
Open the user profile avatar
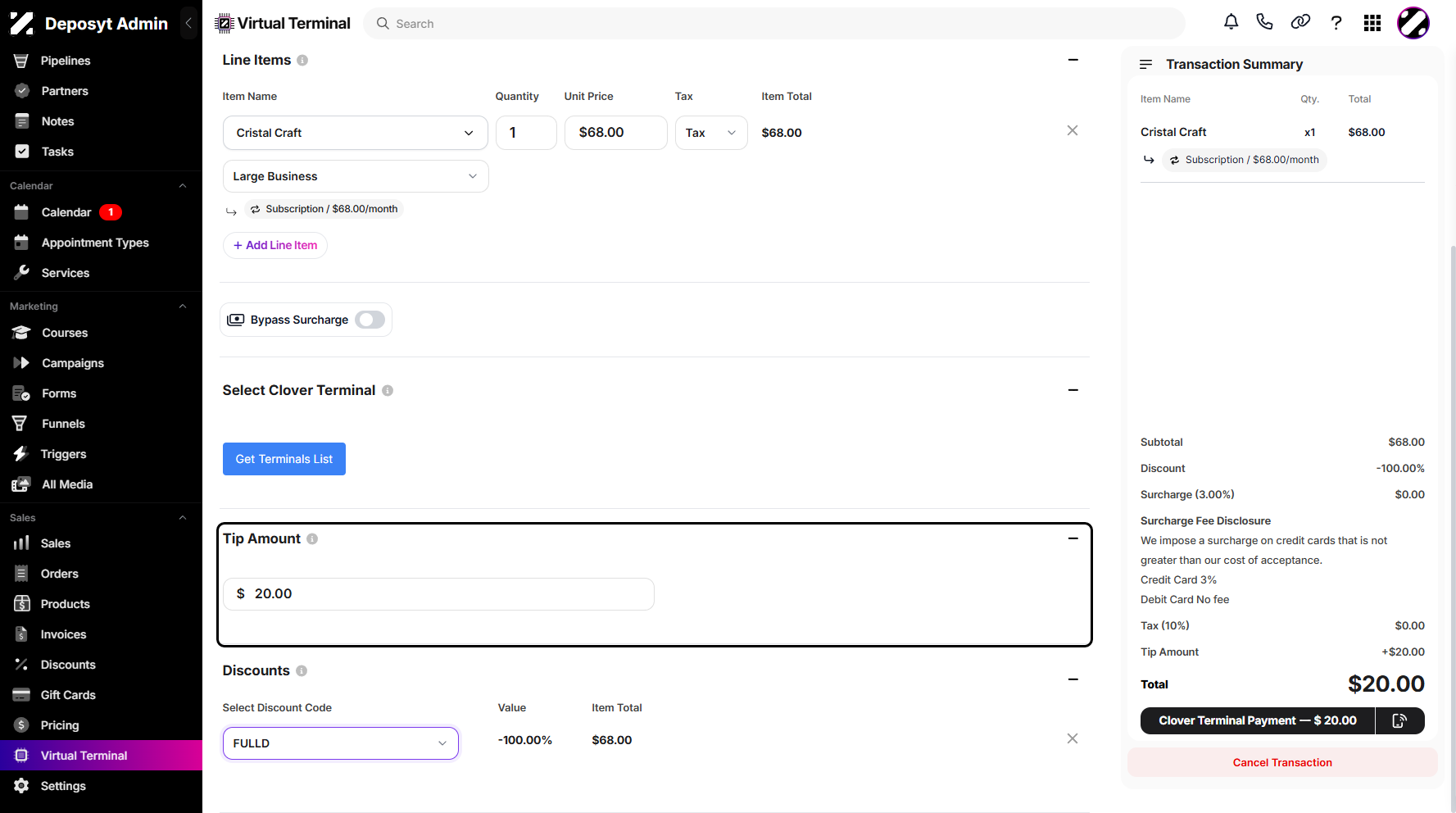tap(1413, 23)
